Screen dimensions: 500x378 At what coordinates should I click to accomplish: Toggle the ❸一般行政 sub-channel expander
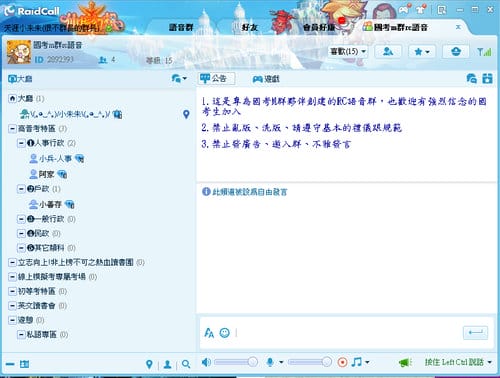coord(21,219)
